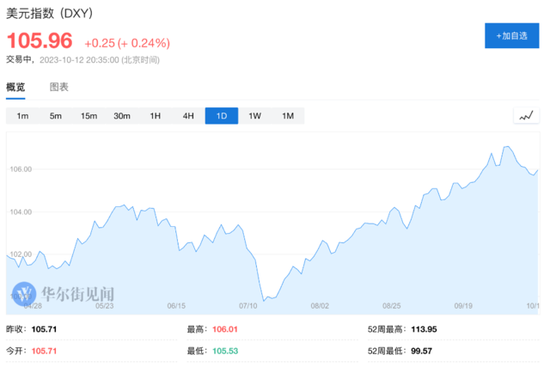This screenshot has height=367, width=550.
Task: Click the 102.00 y-axis label
Action: (x=21, y=254)
